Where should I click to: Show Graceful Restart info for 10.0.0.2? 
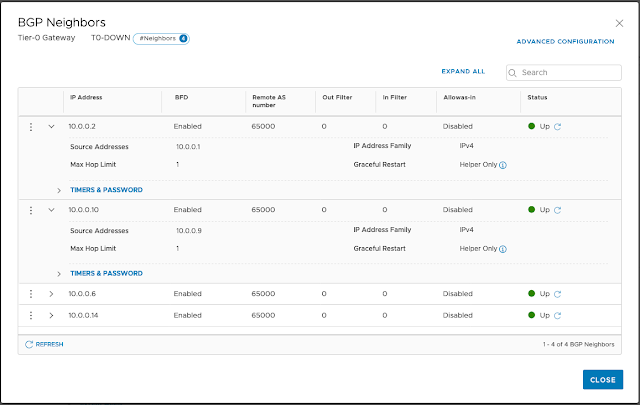[x=503, y=164]
